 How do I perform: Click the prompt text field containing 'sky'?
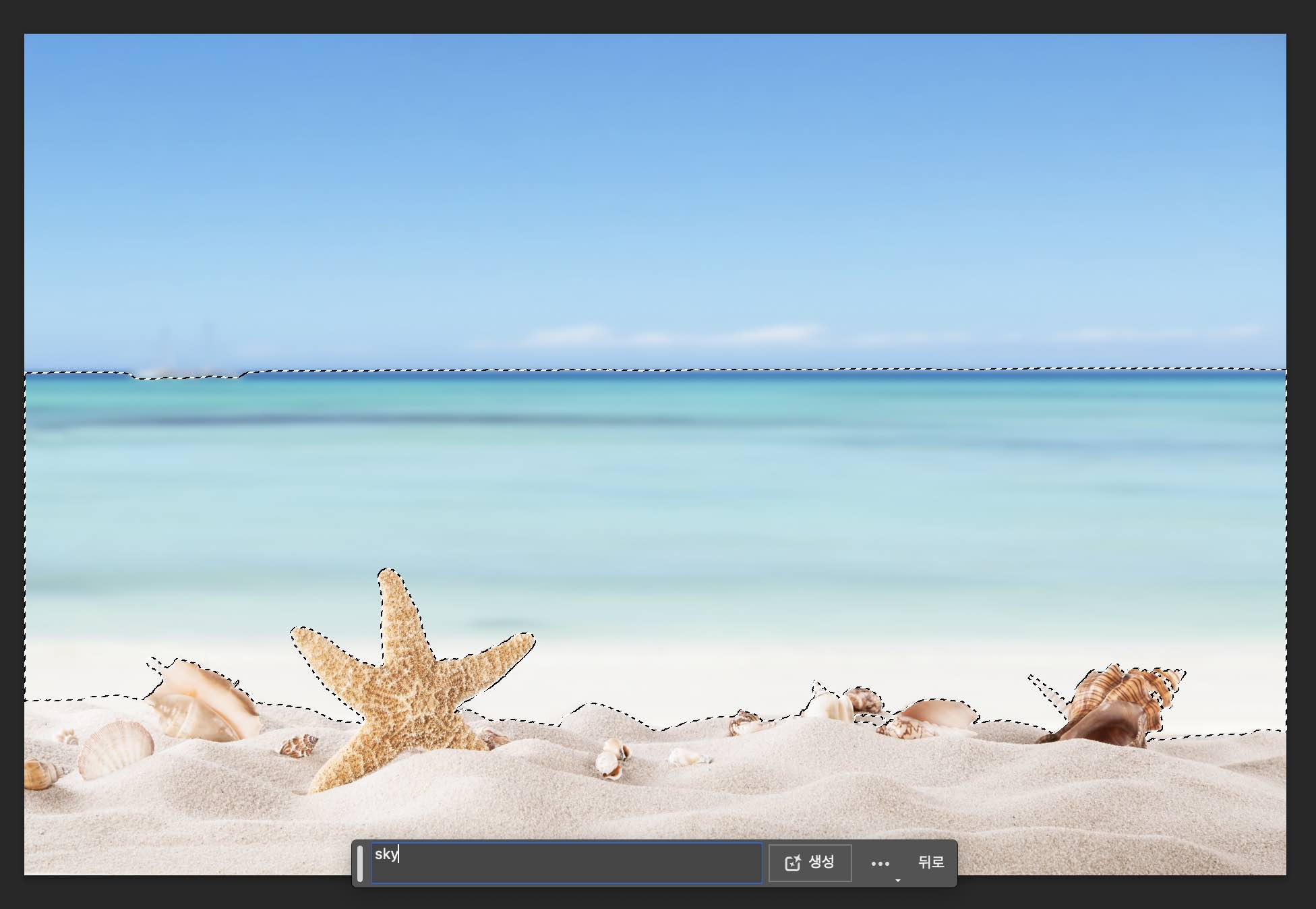click(566, 862)
